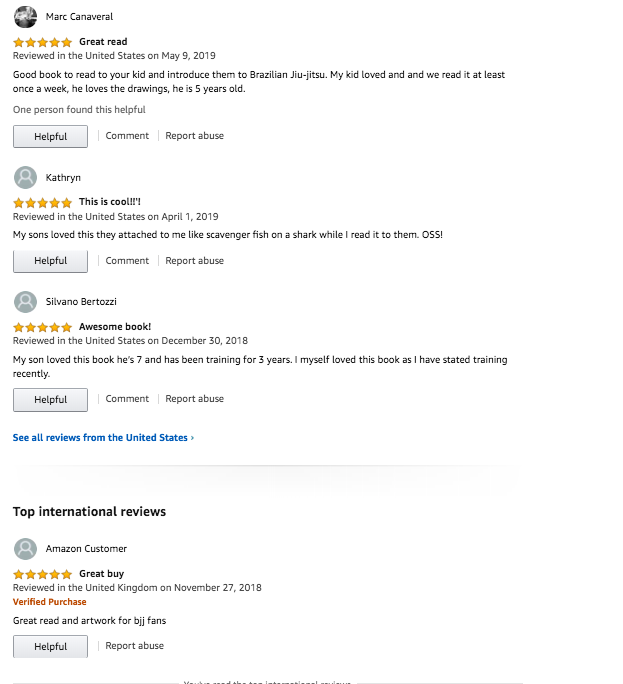
Task: Click Kathryn's default profile avatar
Action: click(25, 178)
